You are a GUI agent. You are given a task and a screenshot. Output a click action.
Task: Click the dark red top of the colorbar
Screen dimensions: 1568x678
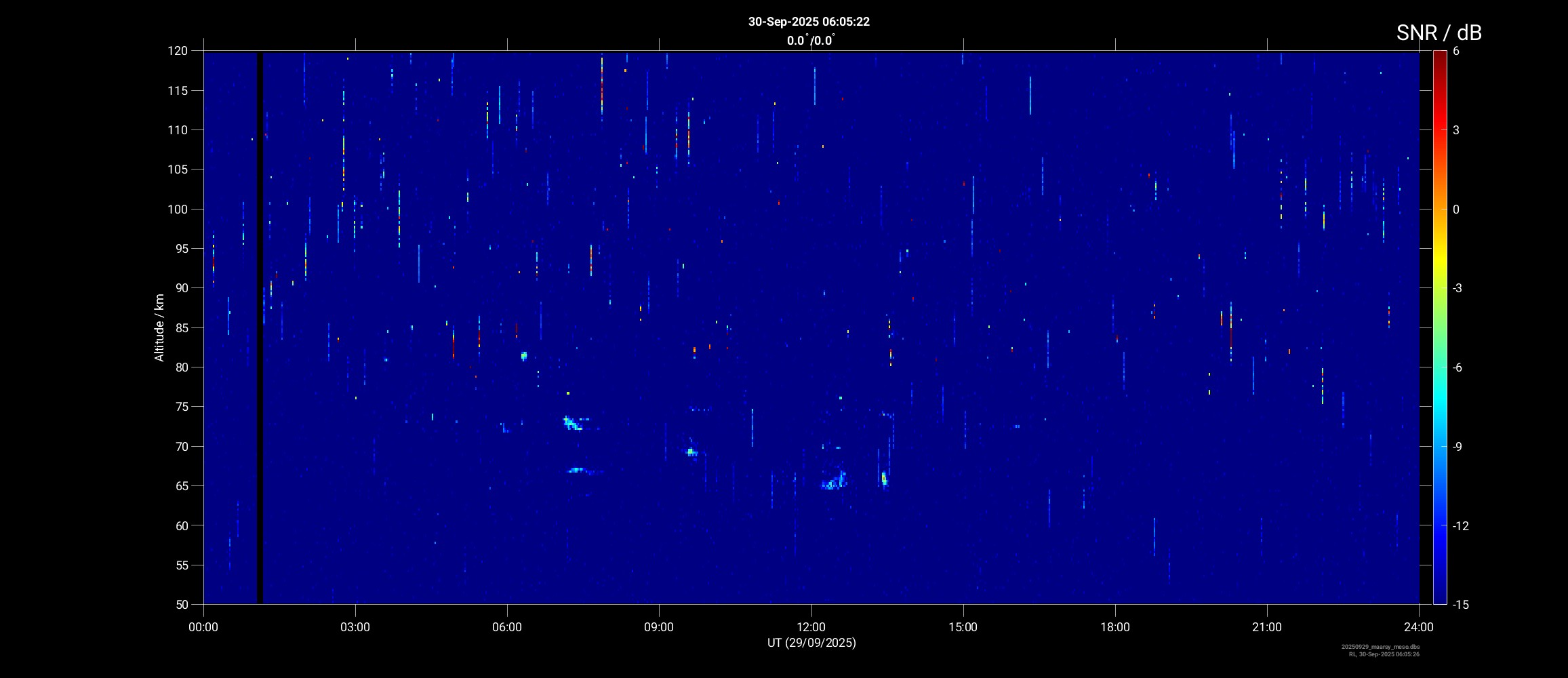(1440, 56)
